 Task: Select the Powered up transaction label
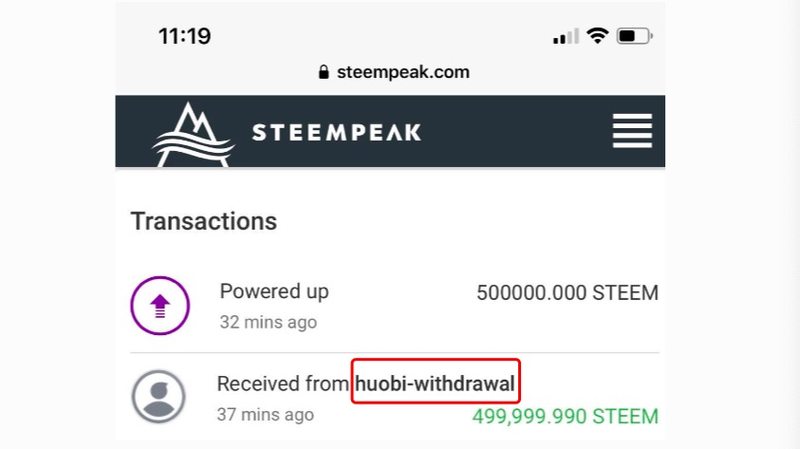274,292
